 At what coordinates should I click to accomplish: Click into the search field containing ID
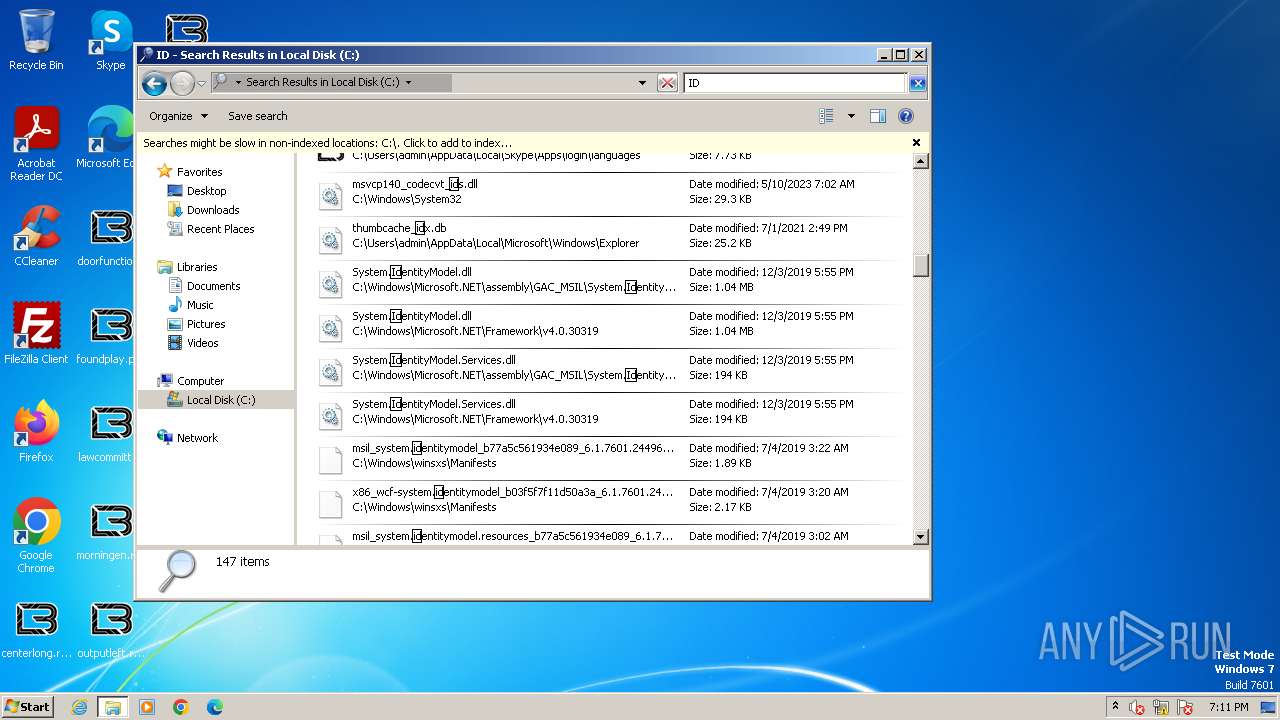point(795,83)
